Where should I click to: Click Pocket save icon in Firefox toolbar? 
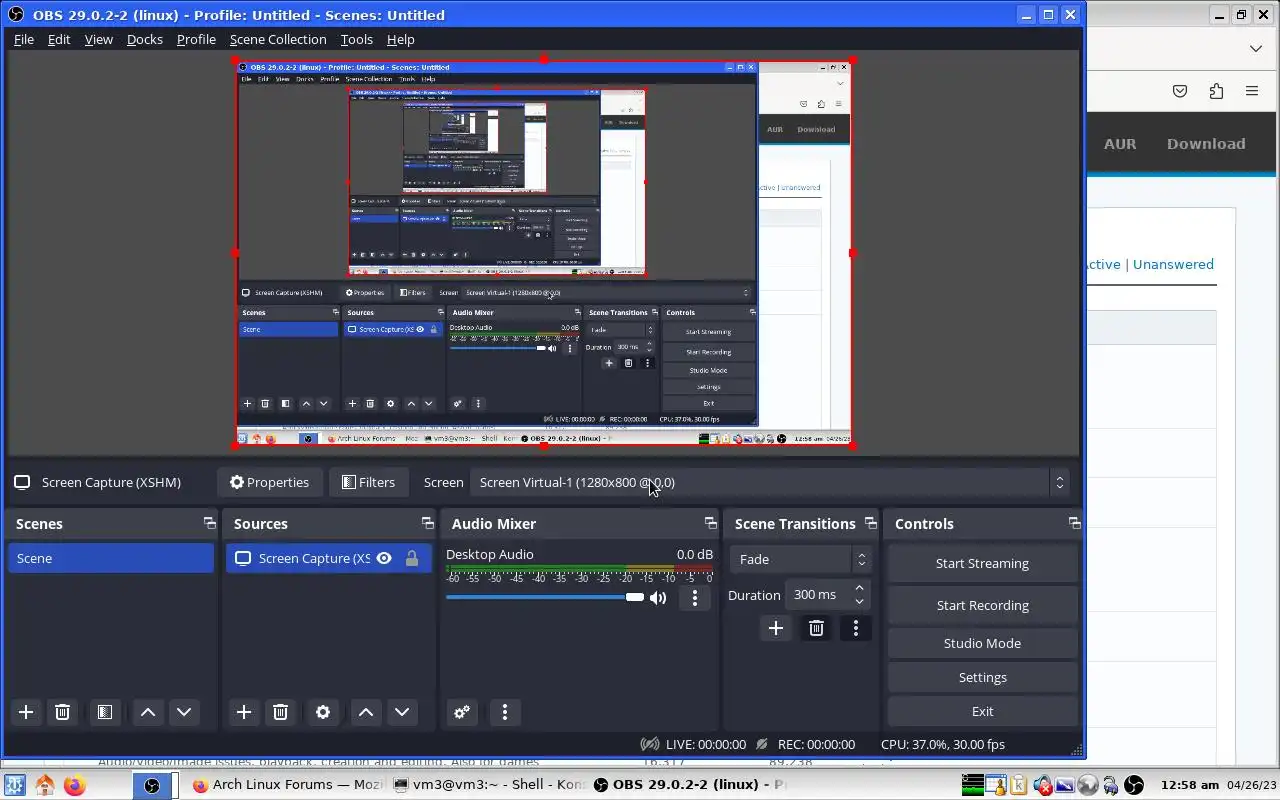click(x=1180, y=91)
